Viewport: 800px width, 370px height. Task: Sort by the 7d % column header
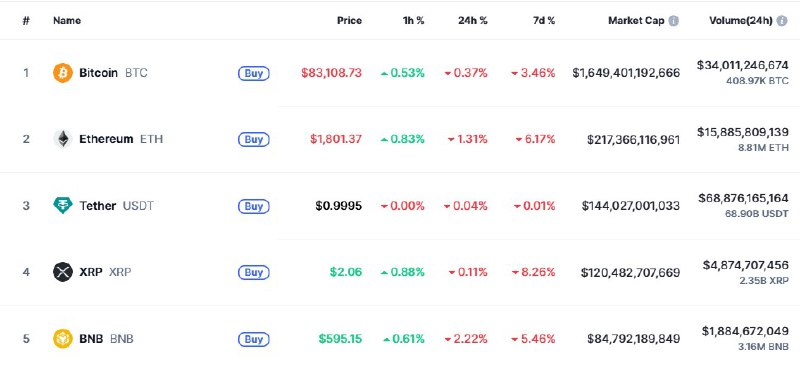(x=543, y=21)
